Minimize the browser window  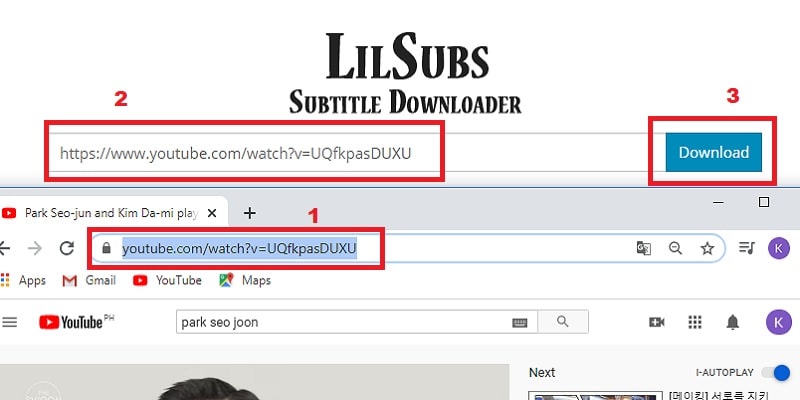718,203
